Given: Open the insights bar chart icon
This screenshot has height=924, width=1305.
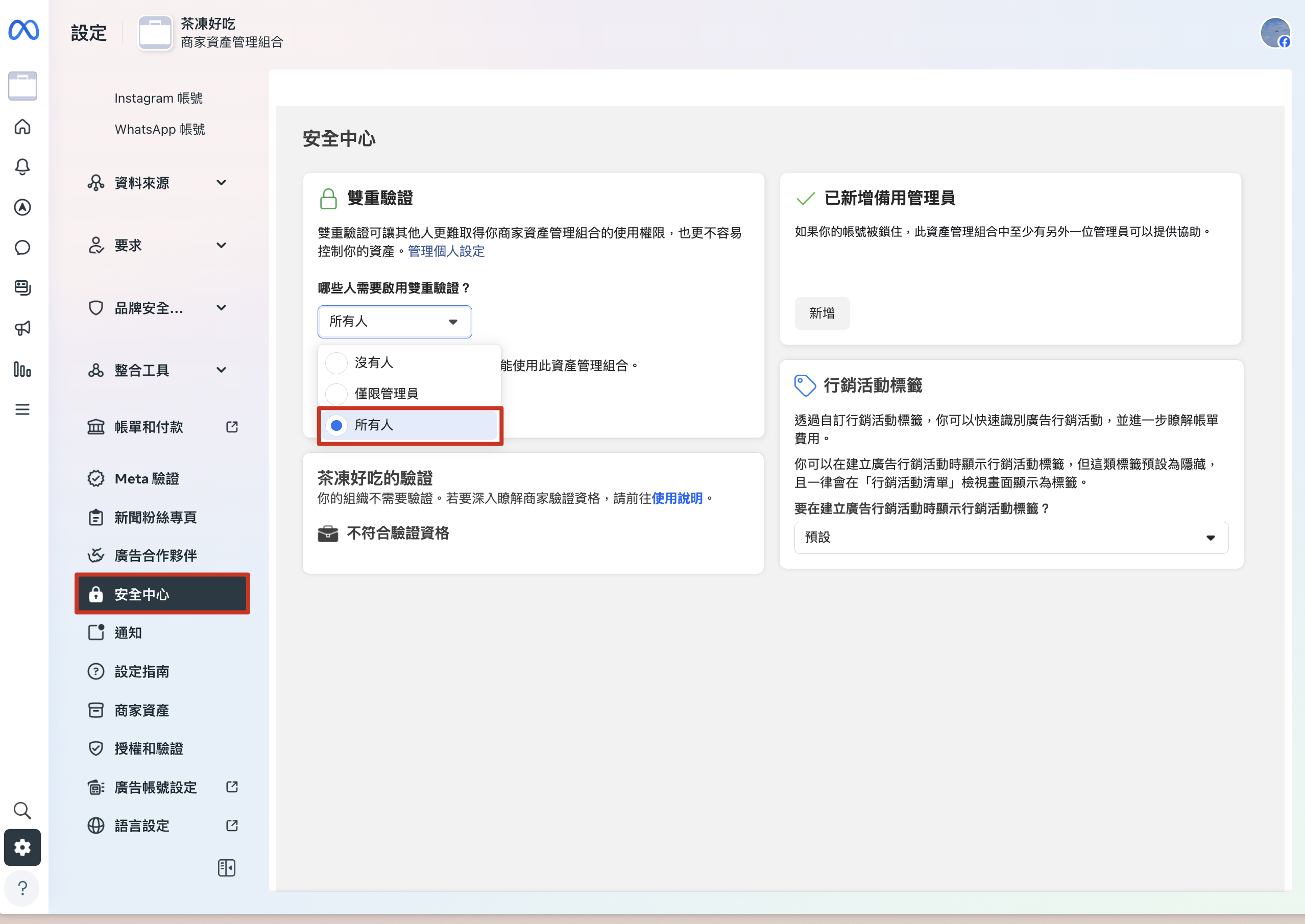Looking at the screenshot, I should [x=22, y=369].
